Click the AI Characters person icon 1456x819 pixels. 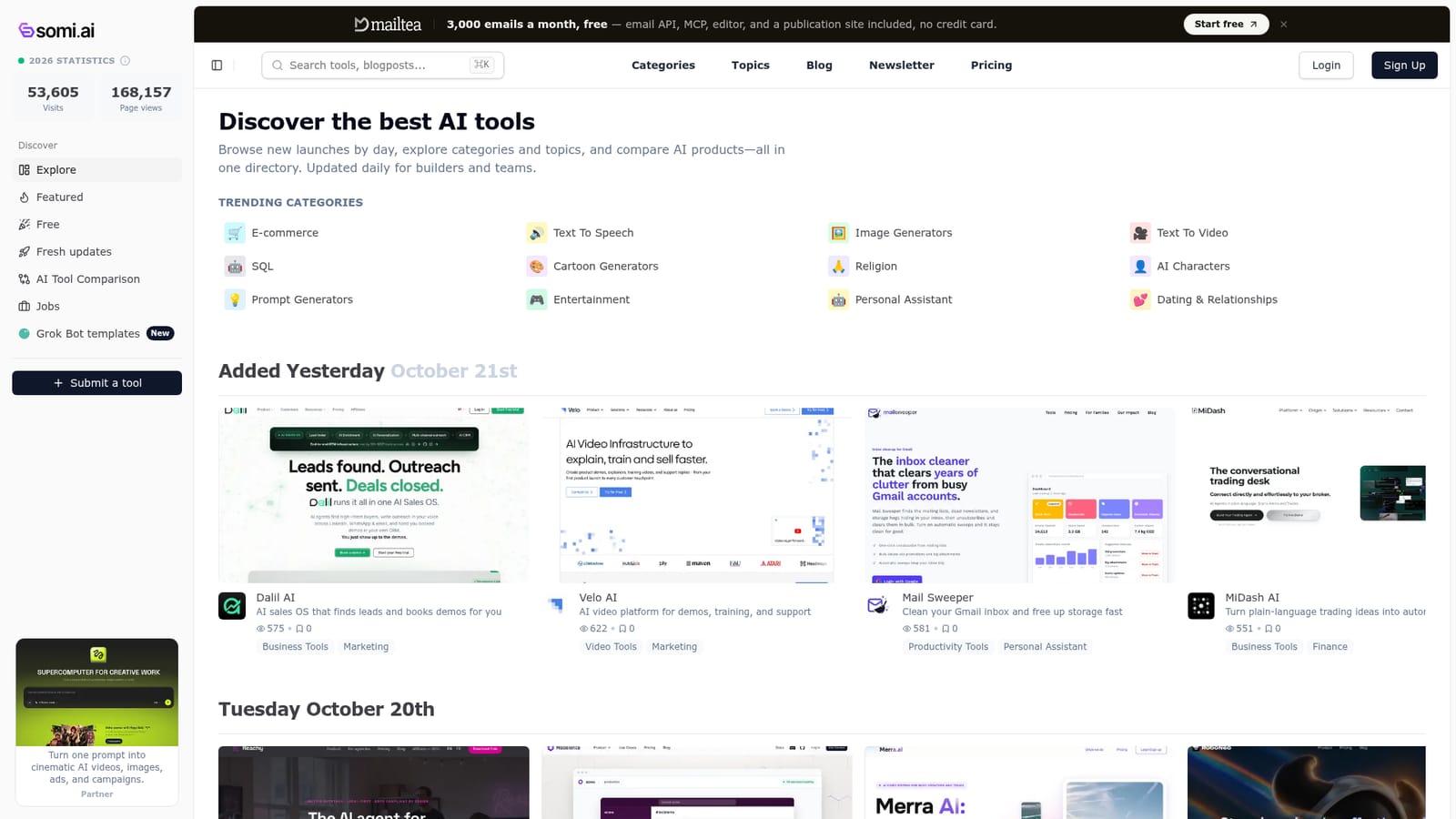(x=1140, y=267)
